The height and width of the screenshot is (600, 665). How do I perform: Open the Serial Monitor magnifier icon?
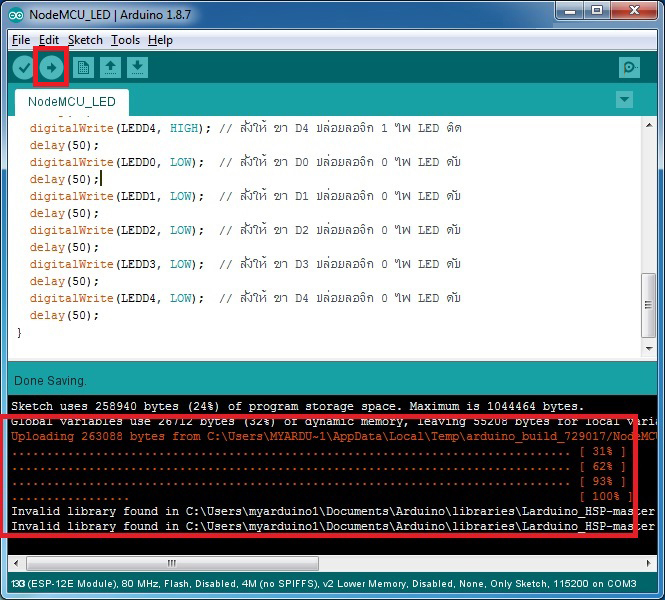coord(629,67)
